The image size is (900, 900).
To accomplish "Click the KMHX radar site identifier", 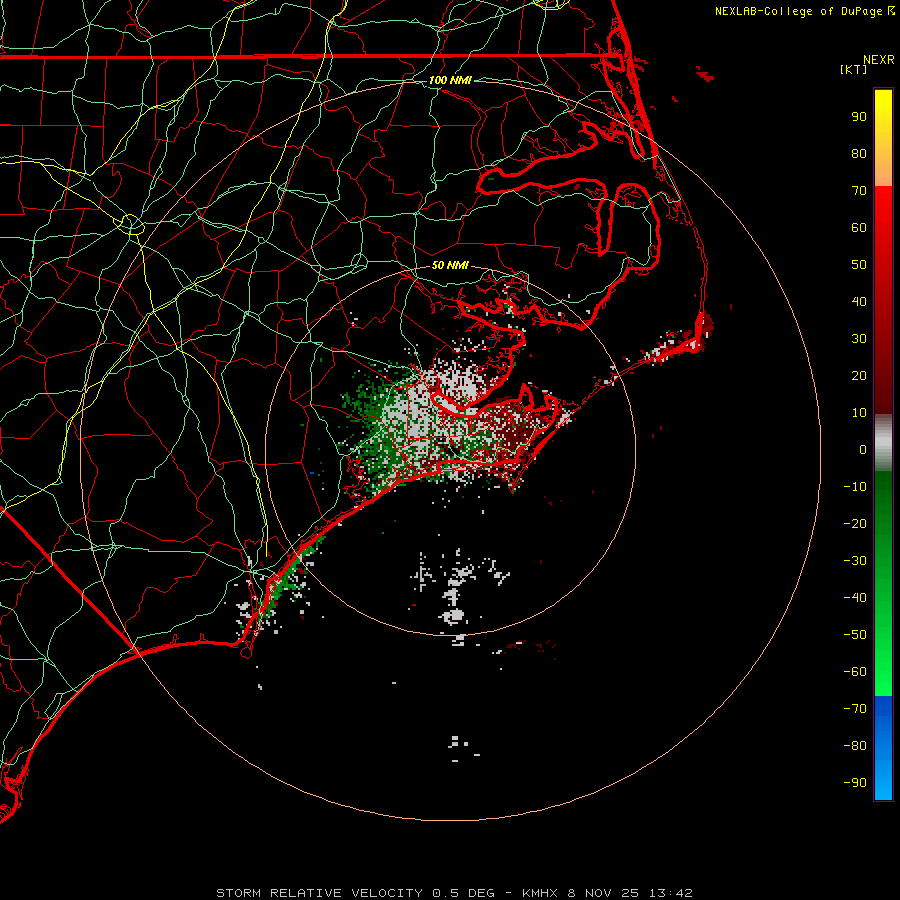I will tap(540, 893).
